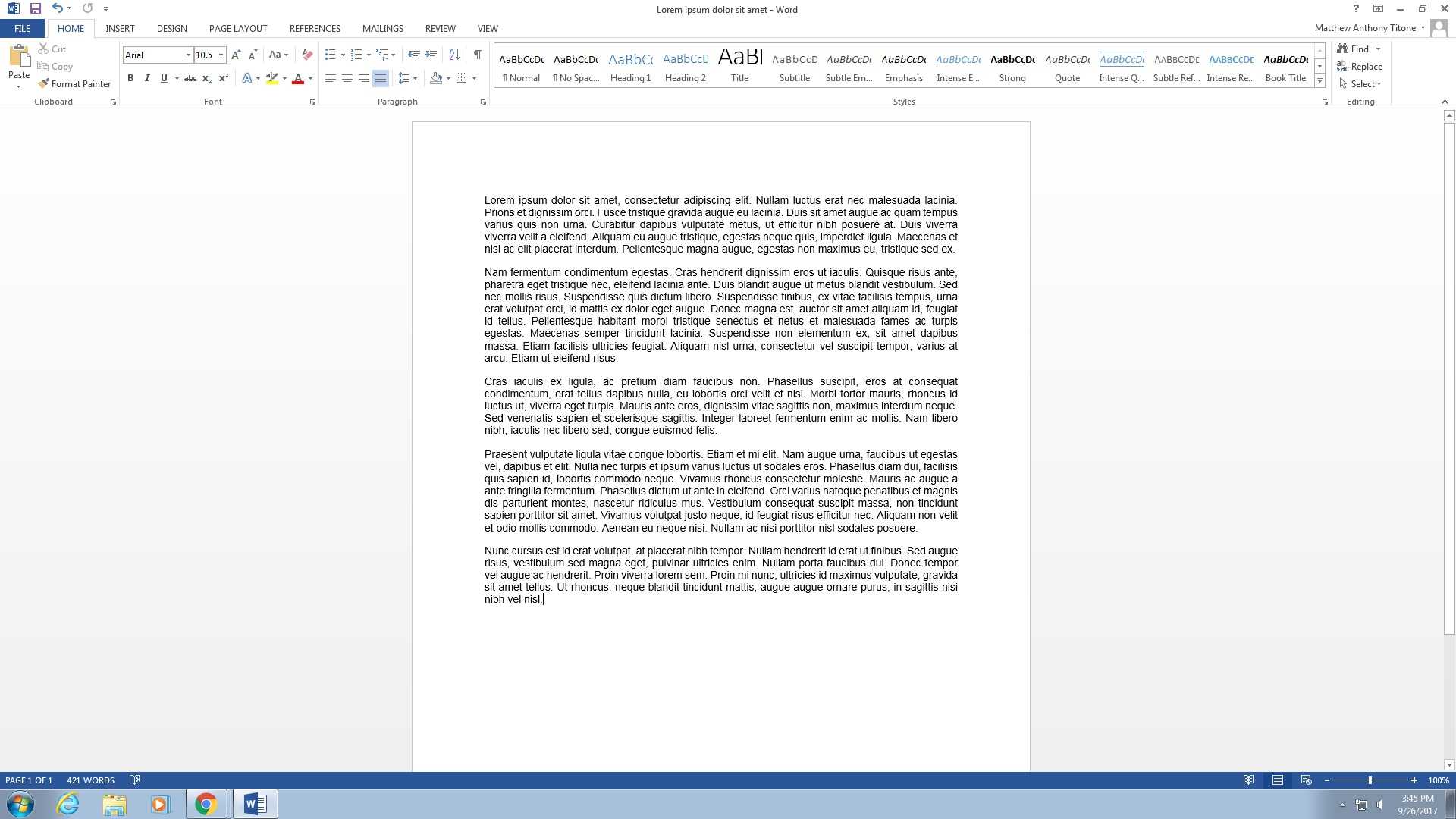The height and width of the screenshot is (819, 1456).
Task: Toggle center alignment
Action: point(347,78)
